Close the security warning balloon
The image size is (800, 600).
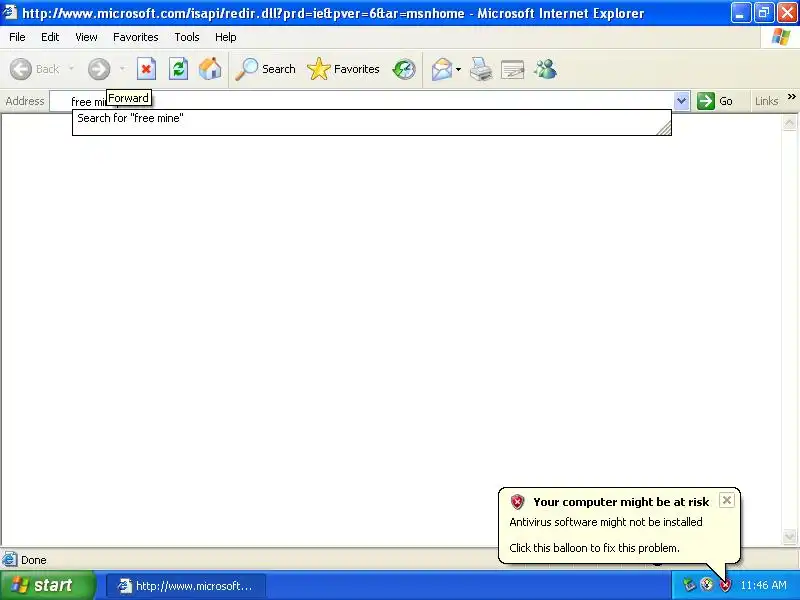727,500
